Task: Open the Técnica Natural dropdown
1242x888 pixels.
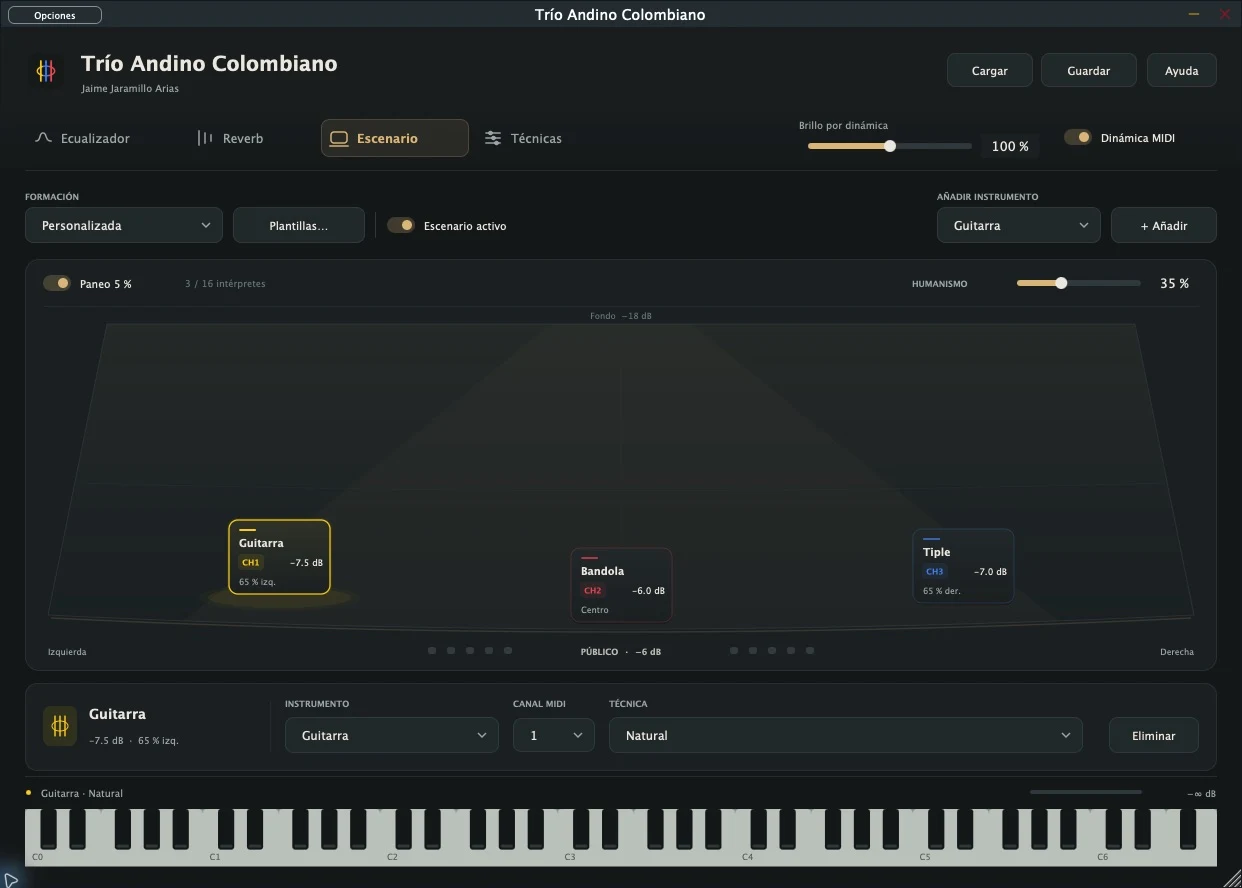Action: point(846,735)
